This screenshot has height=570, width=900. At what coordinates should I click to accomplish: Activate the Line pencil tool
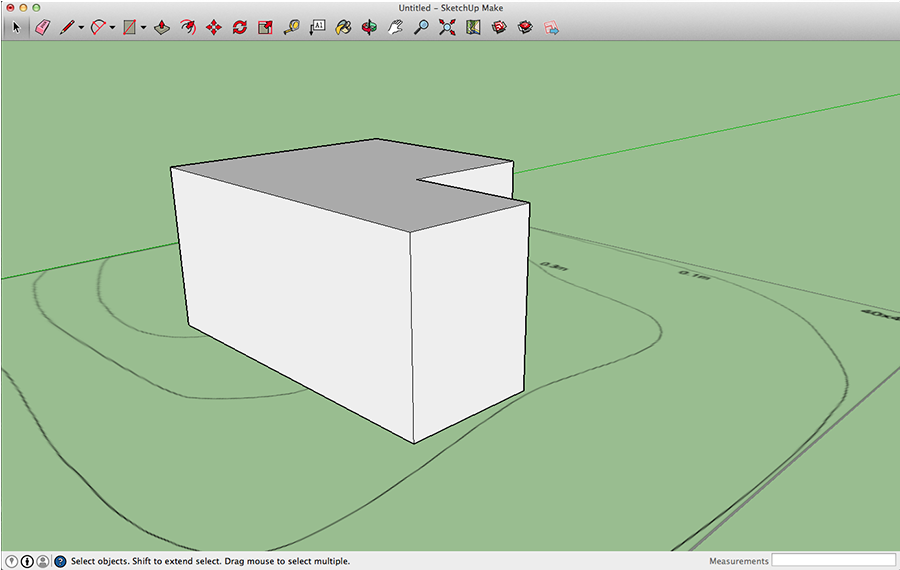pos(67,27)
